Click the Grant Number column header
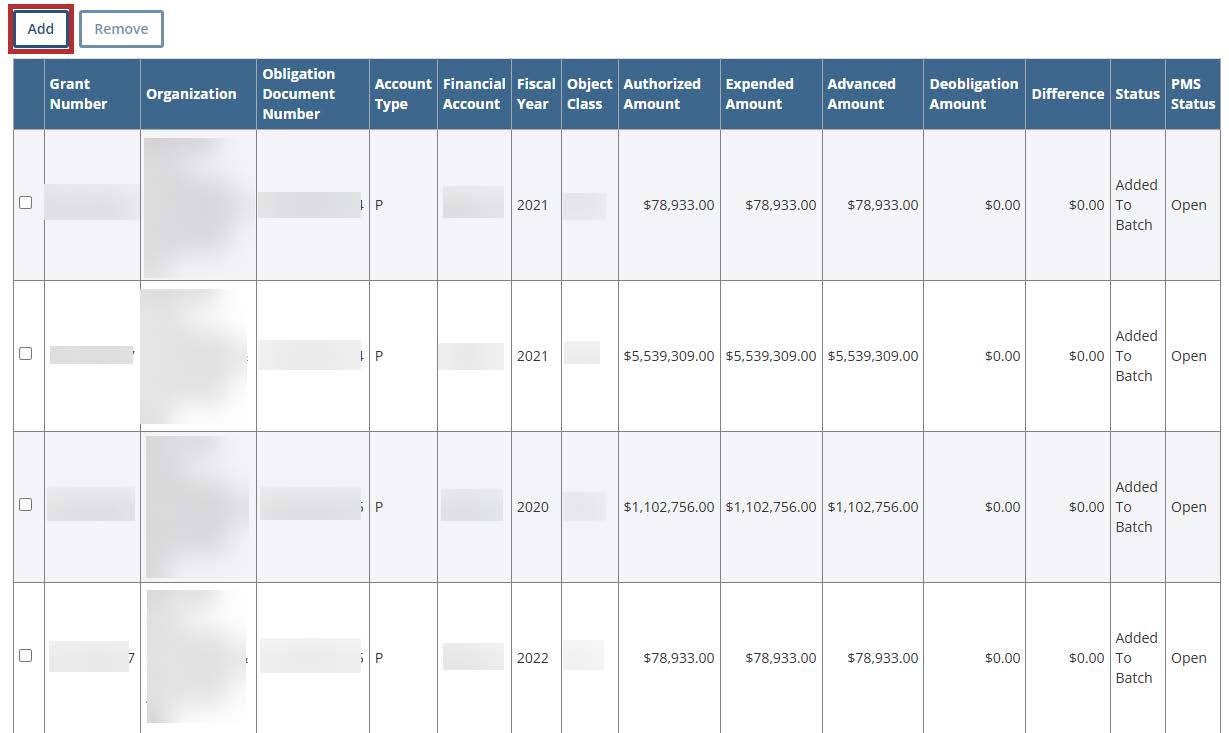Image resolution: width=1229 pixels, height=733 pixels. [78, 94]
